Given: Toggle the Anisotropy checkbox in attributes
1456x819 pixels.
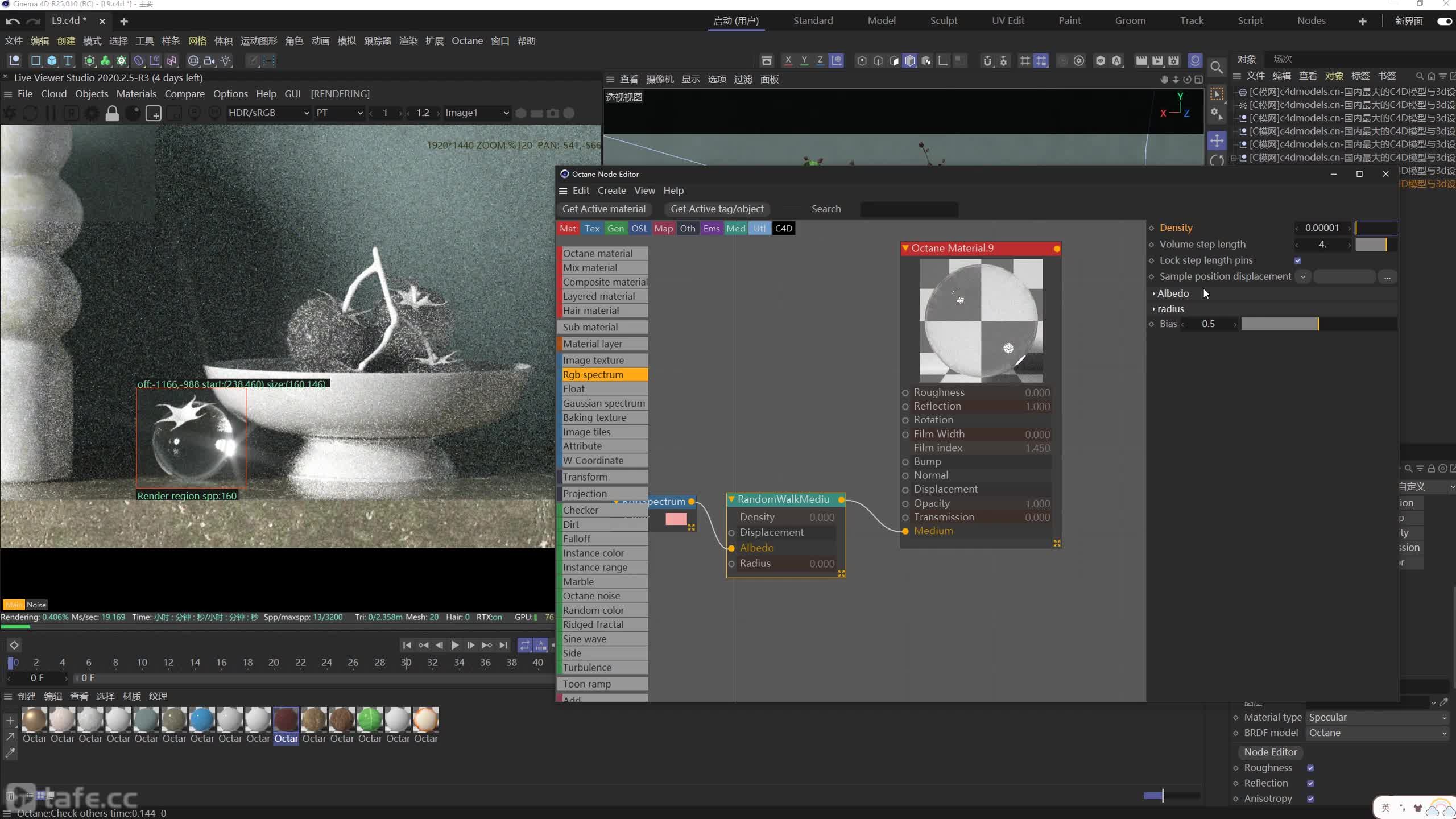Looking at the screenshot, I should click(1310, 799).
